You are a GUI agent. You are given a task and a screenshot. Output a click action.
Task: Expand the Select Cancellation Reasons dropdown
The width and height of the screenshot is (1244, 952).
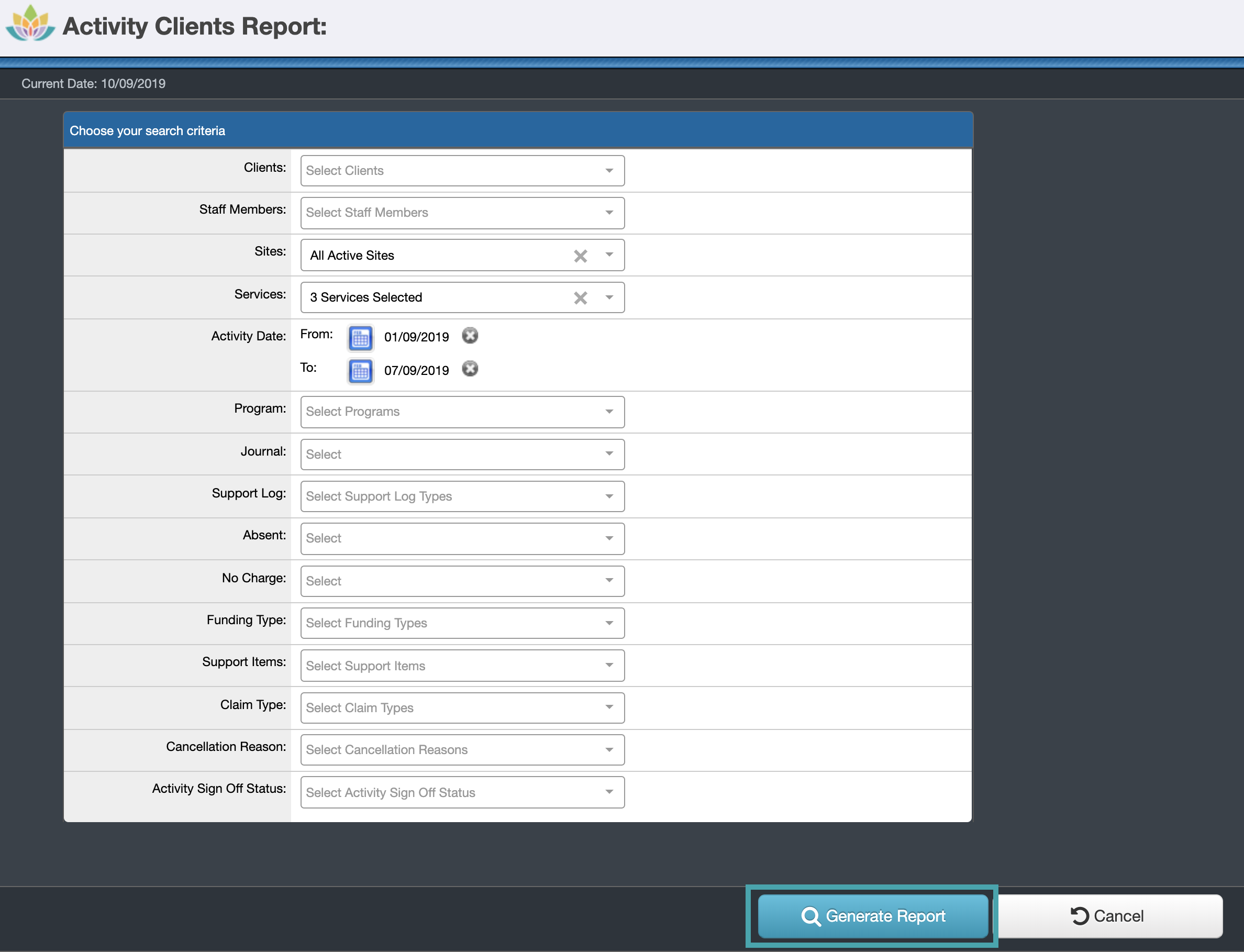[x=609, y=750]
